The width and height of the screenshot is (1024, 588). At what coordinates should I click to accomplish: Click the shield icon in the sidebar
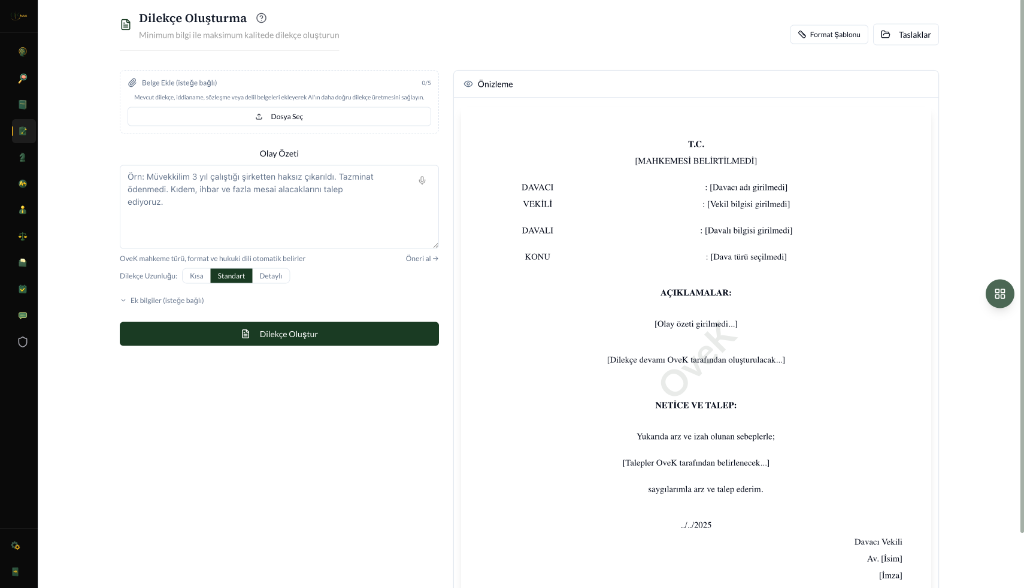22,341
